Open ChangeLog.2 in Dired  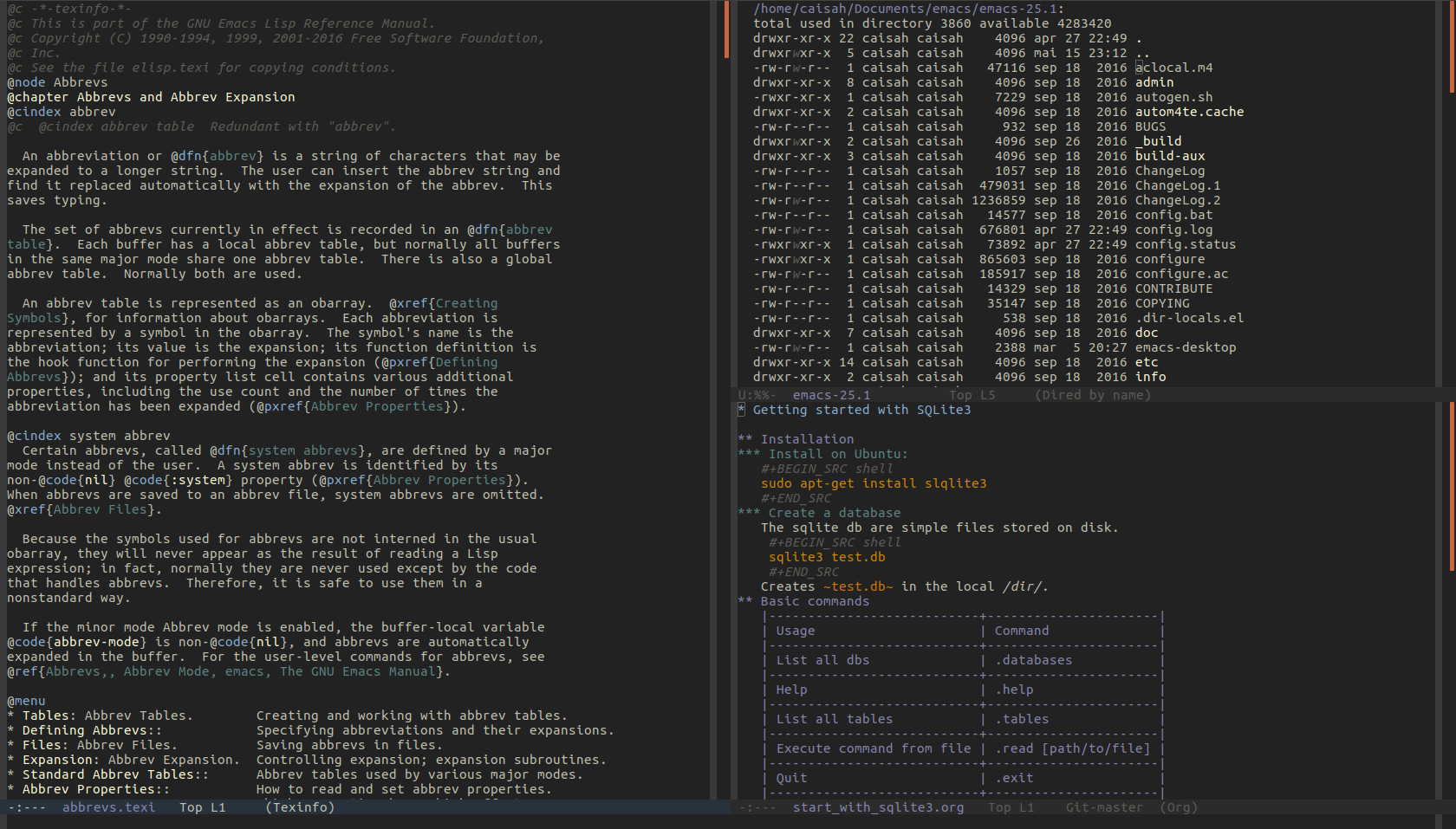[x=1178, y=200]
